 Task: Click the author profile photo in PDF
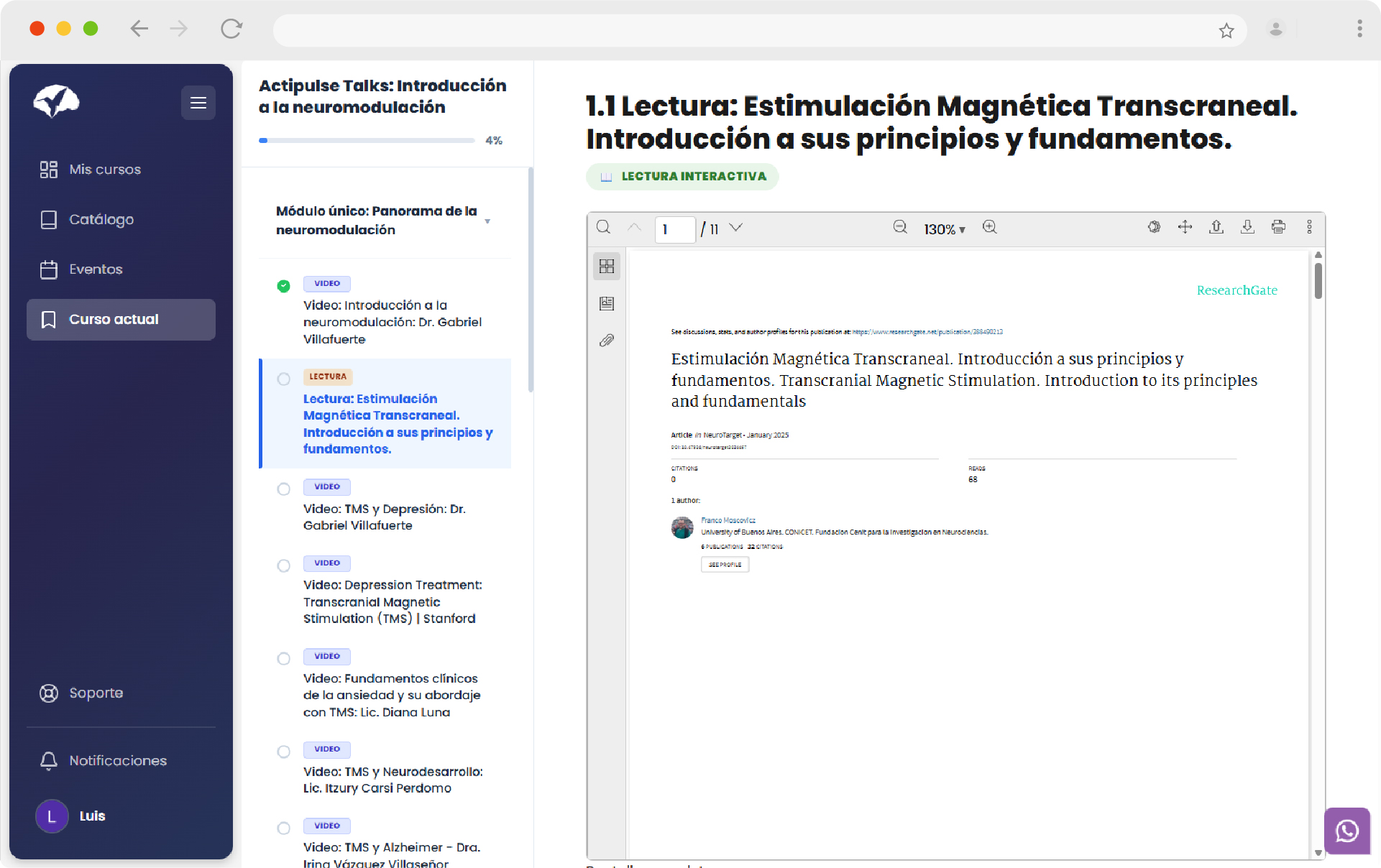click(682, 528)
